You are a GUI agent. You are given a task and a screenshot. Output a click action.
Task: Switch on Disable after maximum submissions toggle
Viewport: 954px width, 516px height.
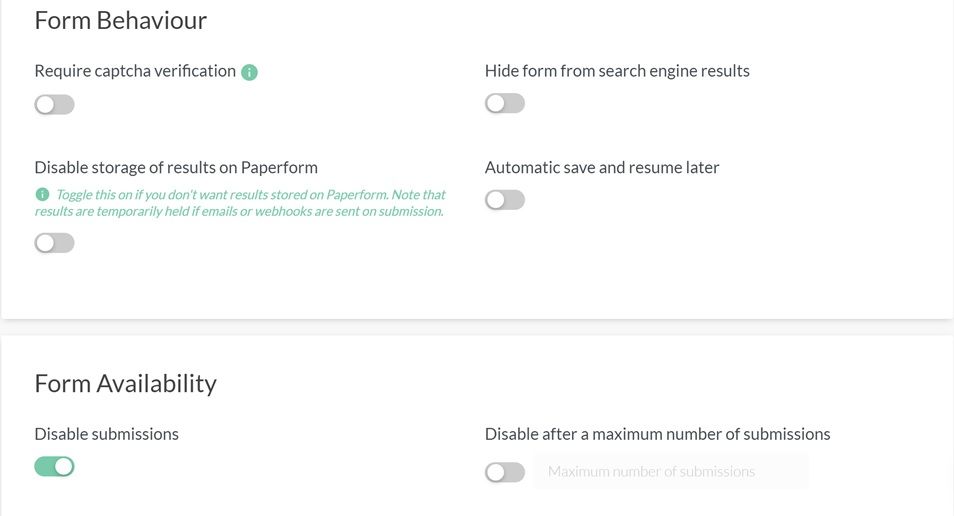[x=505, y=472]
